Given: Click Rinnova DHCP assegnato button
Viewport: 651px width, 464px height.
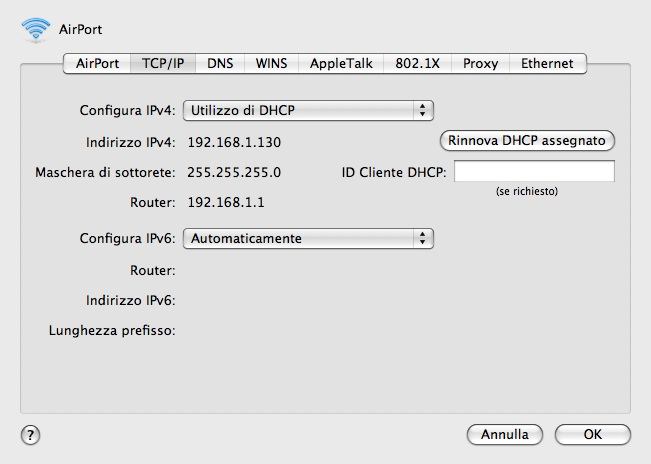Looking at the screenshot, I should [527, 141].
